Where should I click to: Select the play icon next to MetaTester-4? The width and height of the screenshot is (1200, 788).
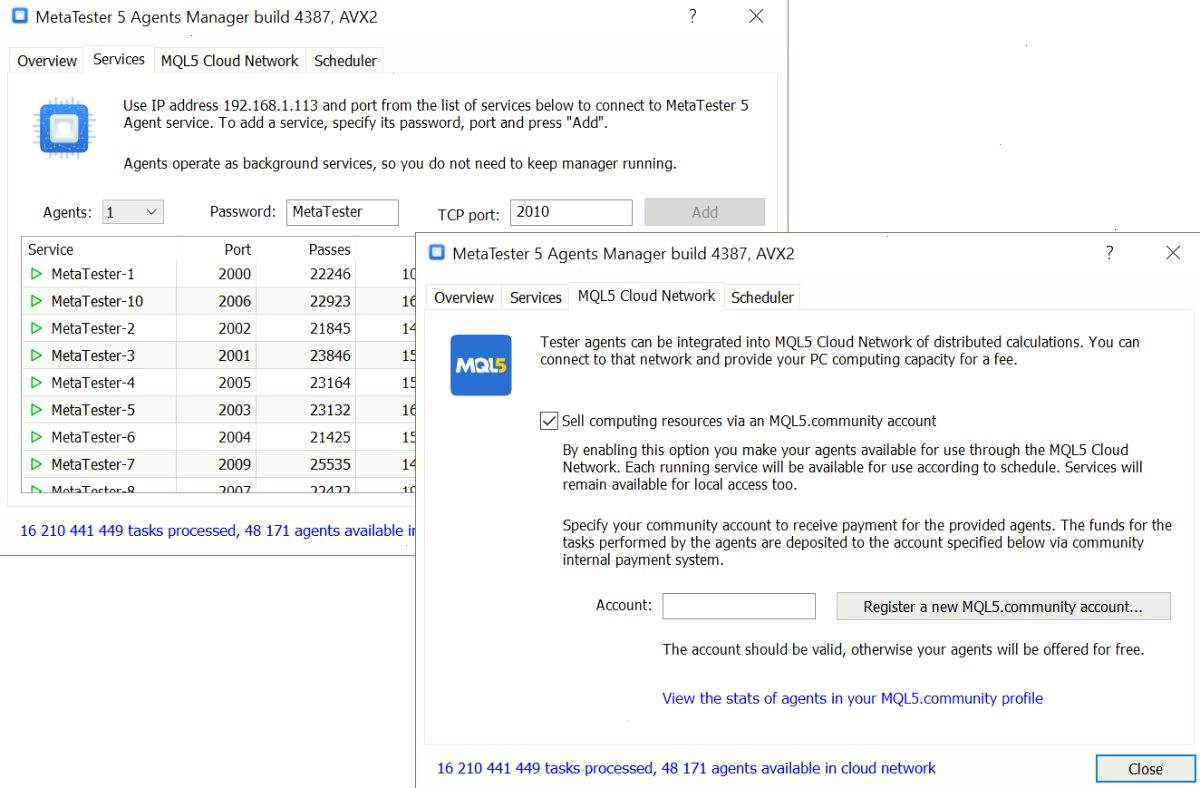(x=36, y=383)
